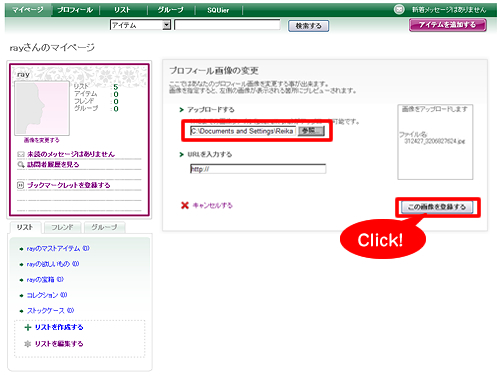Image resolution: width=500 pixels, height=377 pixels.
Task: Click the green plus icon to create a list
Action: [x=28, y=327]
